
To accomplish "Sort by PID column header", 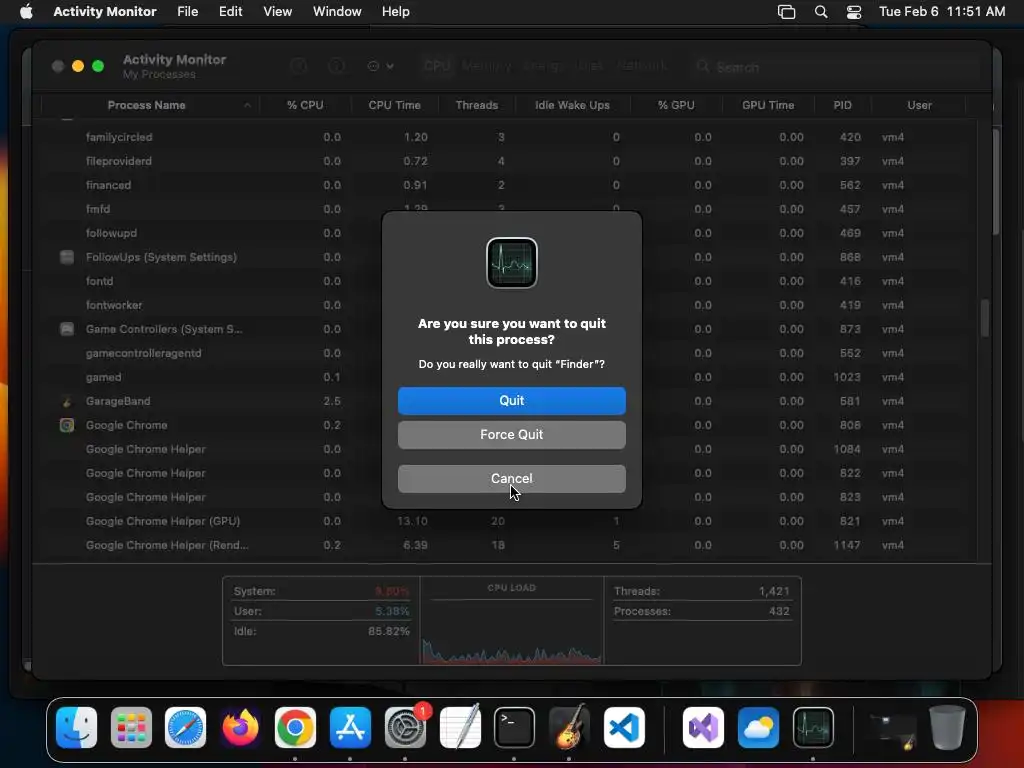I will (842, 105).
